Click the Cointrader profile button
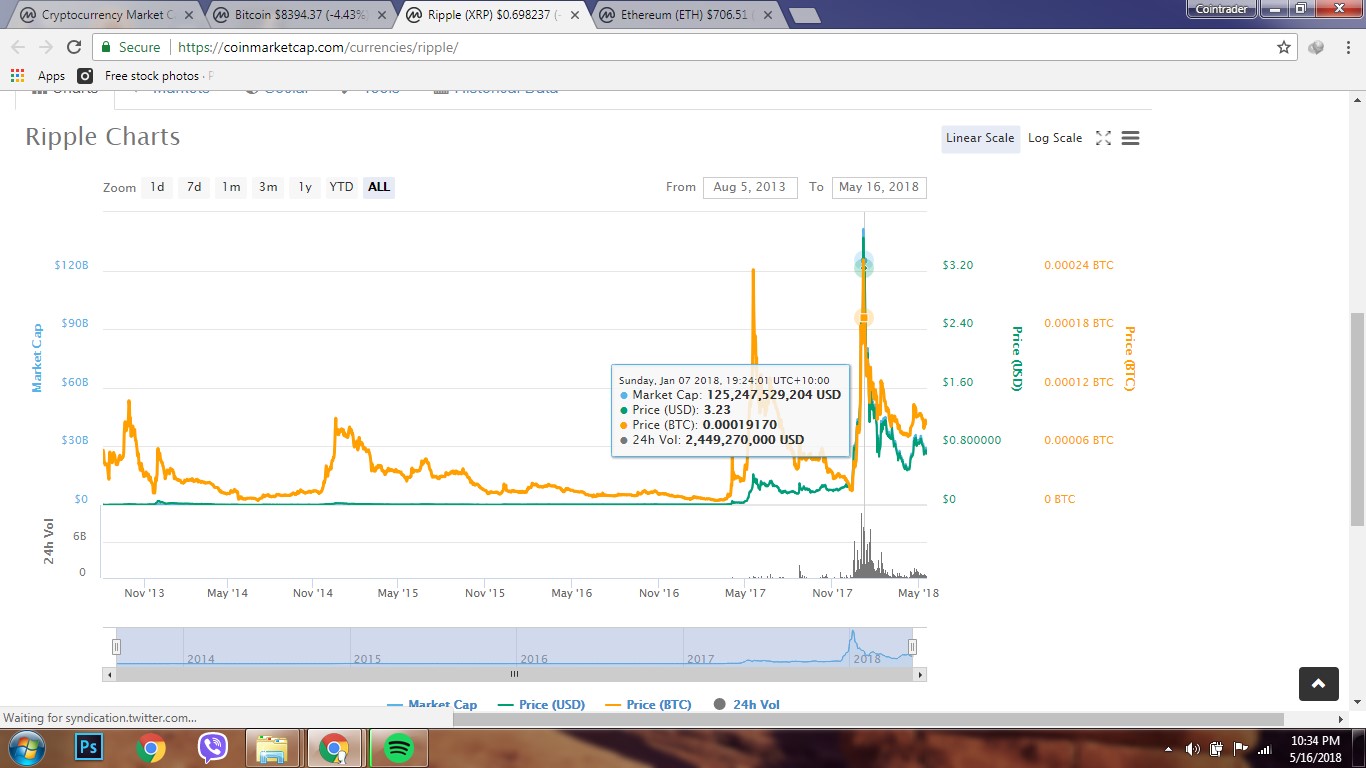 1221,9
